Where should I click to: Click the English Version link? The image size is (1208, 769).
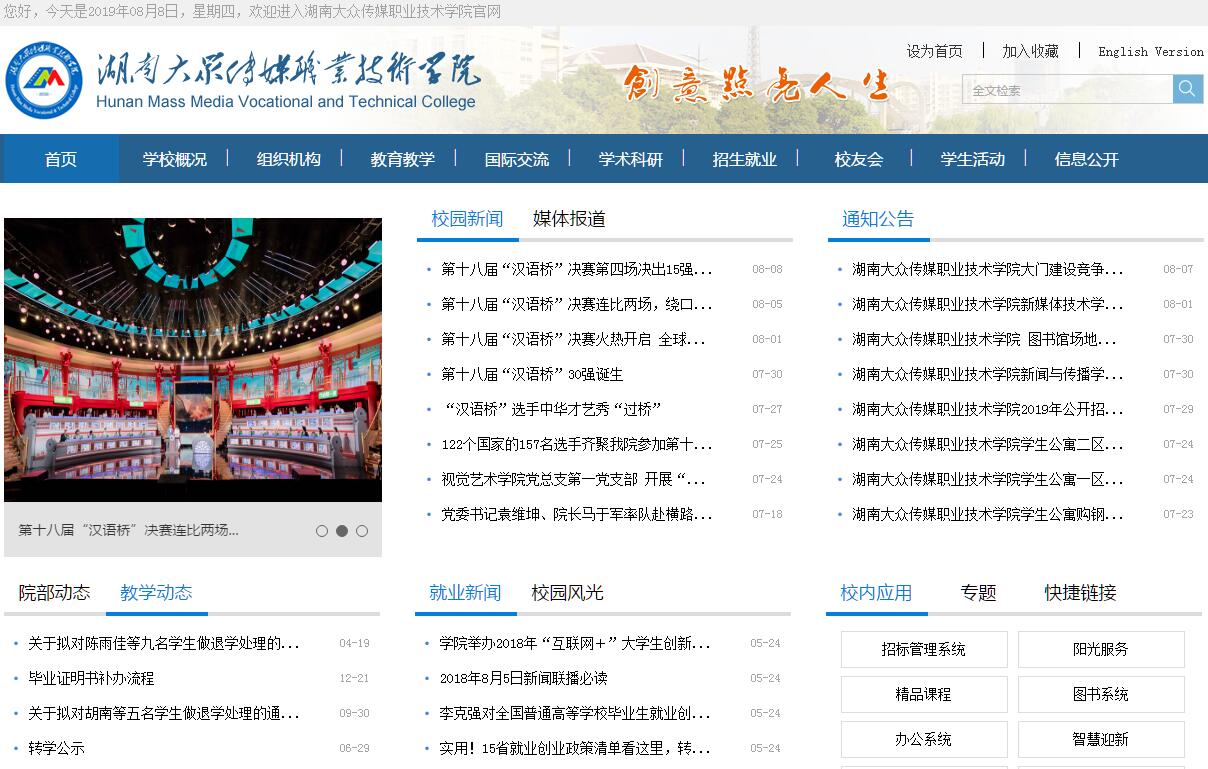point(1150,52)
